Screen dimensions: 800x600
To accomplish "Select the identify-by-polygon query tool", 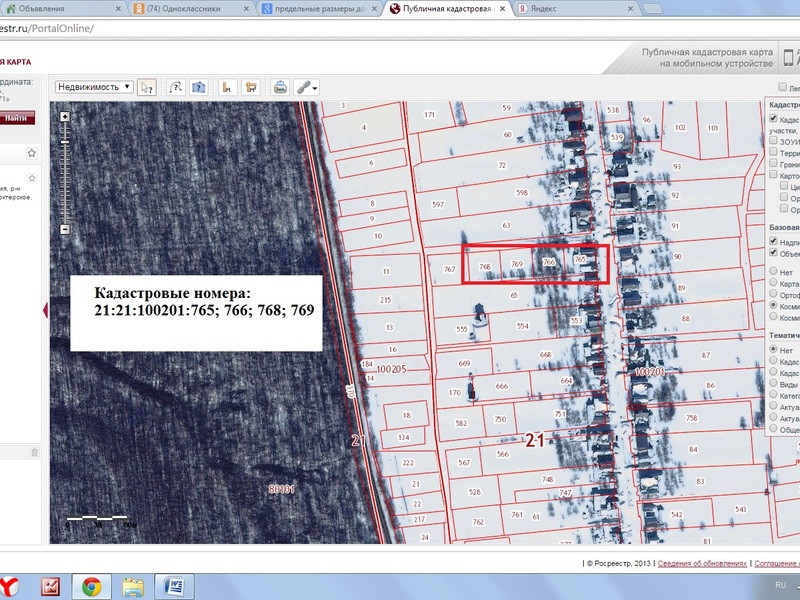I will (x=198, y=87).
